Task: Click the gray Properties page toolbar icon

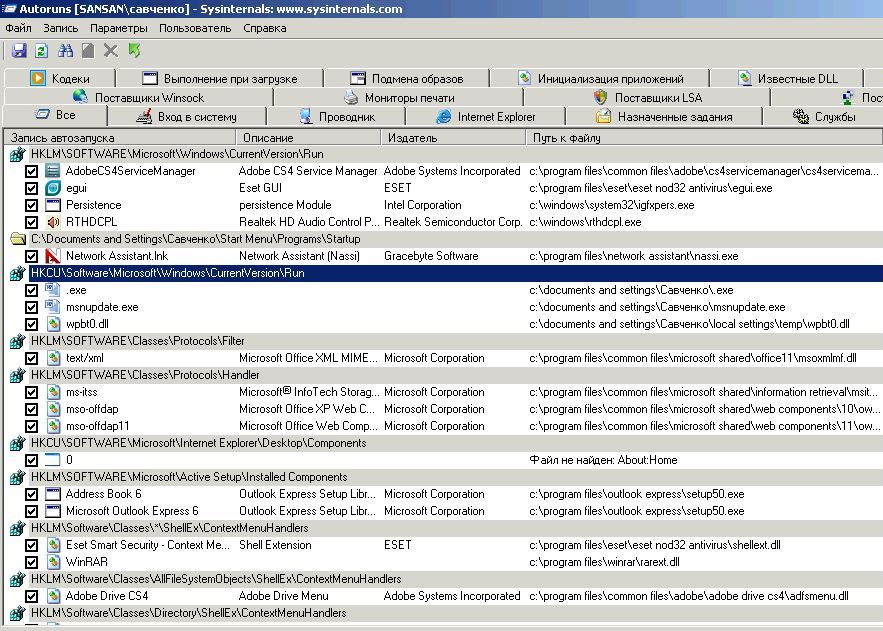Action: click(x=88, y=51)
